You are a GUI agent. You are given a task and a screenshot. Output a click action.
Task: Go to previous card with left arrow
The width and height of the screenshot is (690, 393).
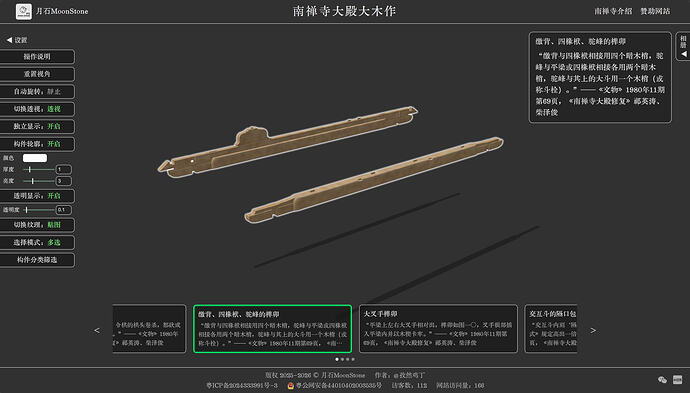point(97,330)
